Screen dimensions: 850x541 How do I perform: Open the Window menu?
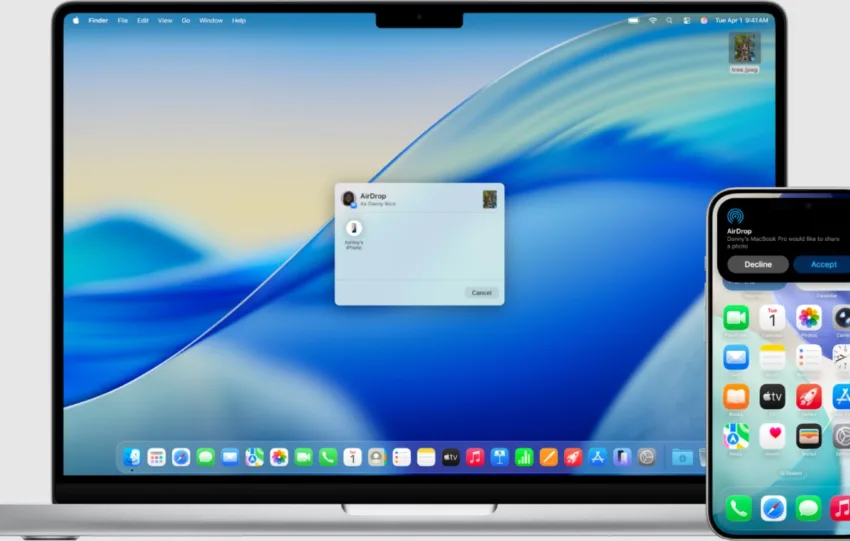coord(211,20)
